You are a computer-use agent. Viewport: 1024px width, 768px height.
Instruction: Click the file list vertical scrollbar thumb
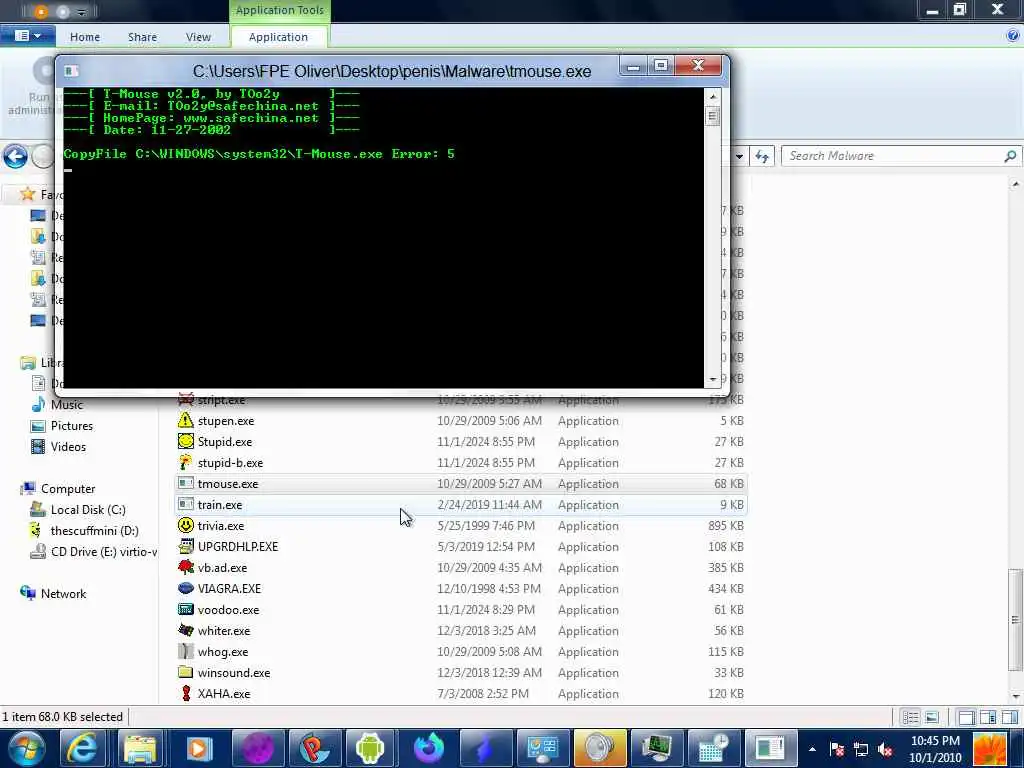1015,619
